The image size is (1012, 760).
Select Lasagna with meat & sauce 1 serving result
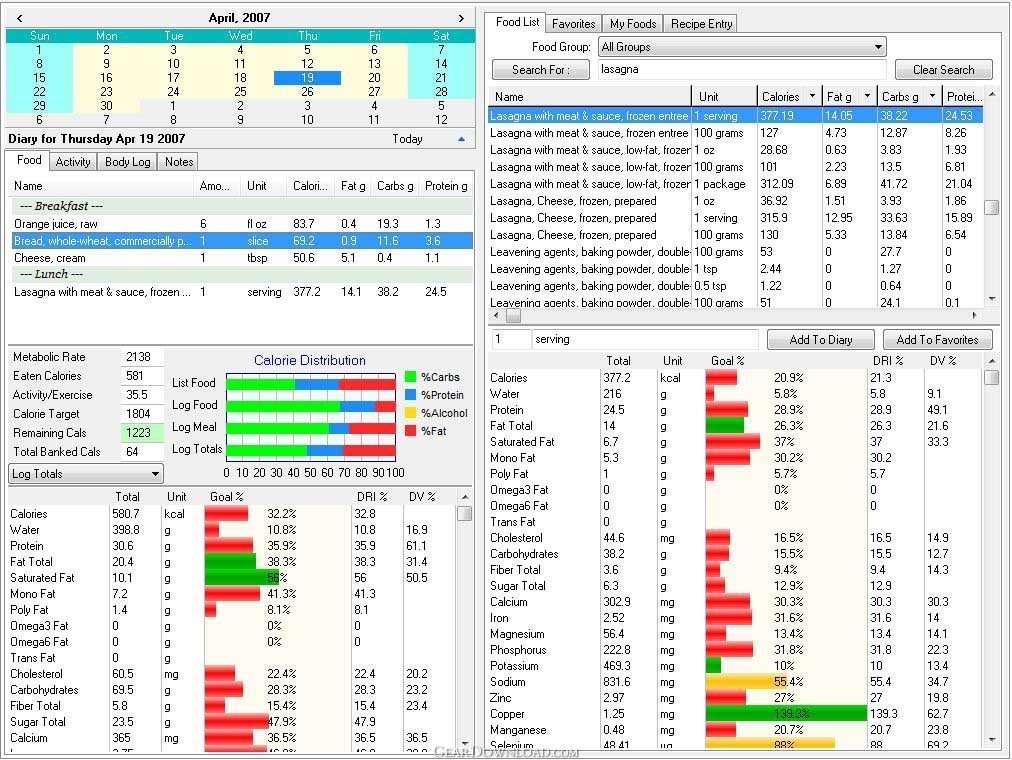[736, 116]
